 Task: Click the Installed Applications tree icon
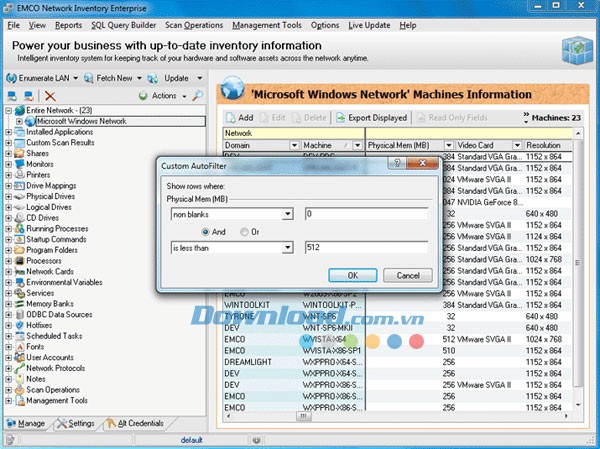19,132
